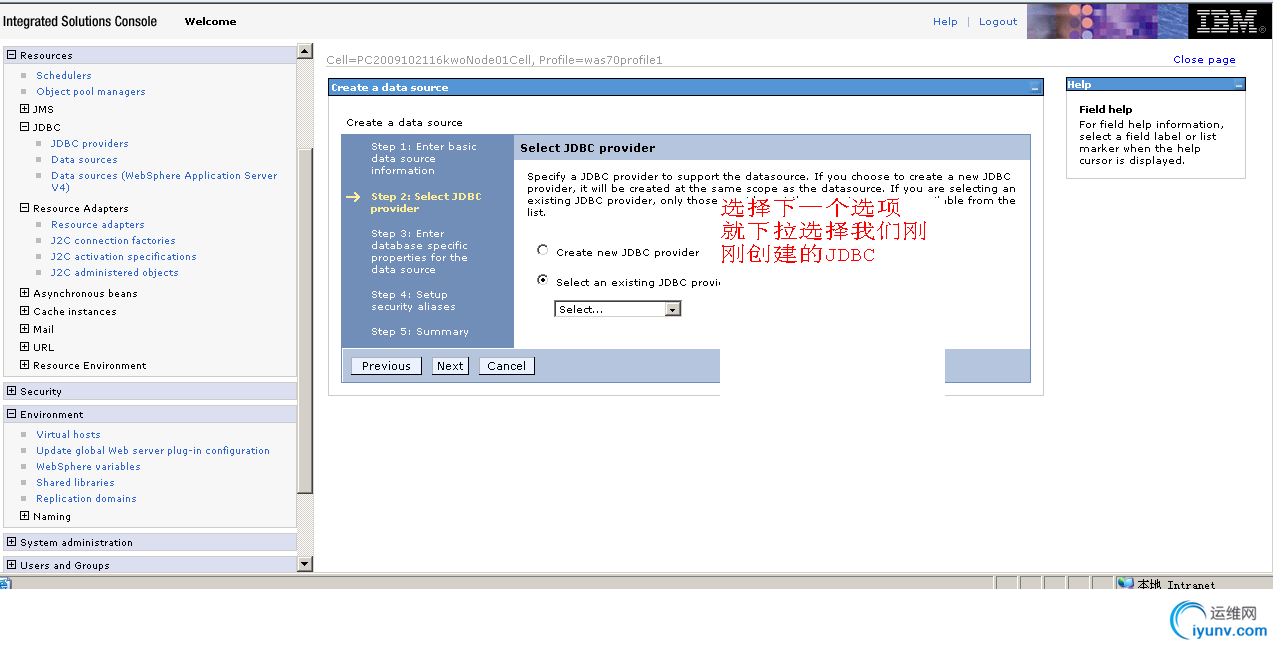This screenshot has width=1273, height=647.
Task: Open Replication domains link
Action: pyautogui.click(x=86, y=498)
